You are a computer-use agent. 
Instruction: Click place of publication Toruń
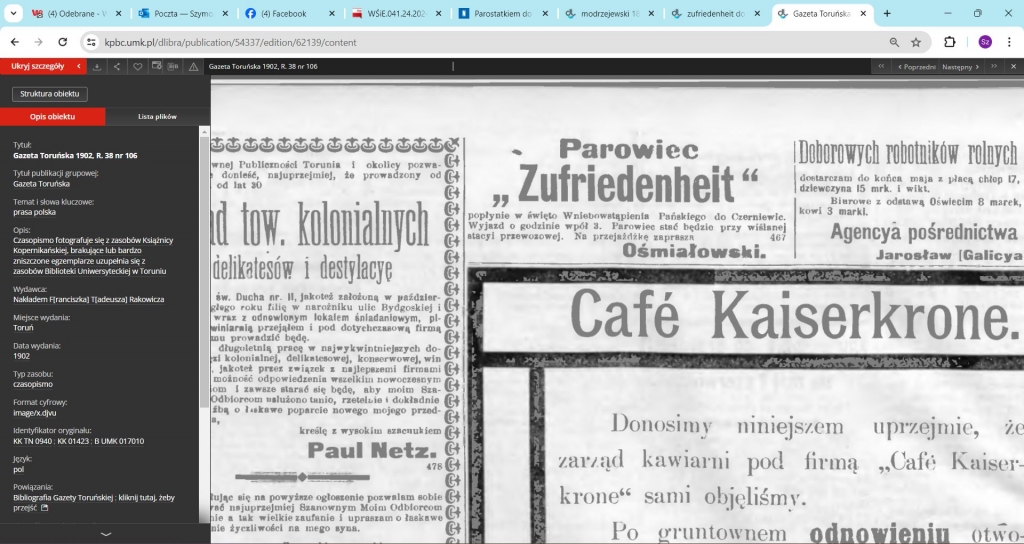(x=23, y=327)
